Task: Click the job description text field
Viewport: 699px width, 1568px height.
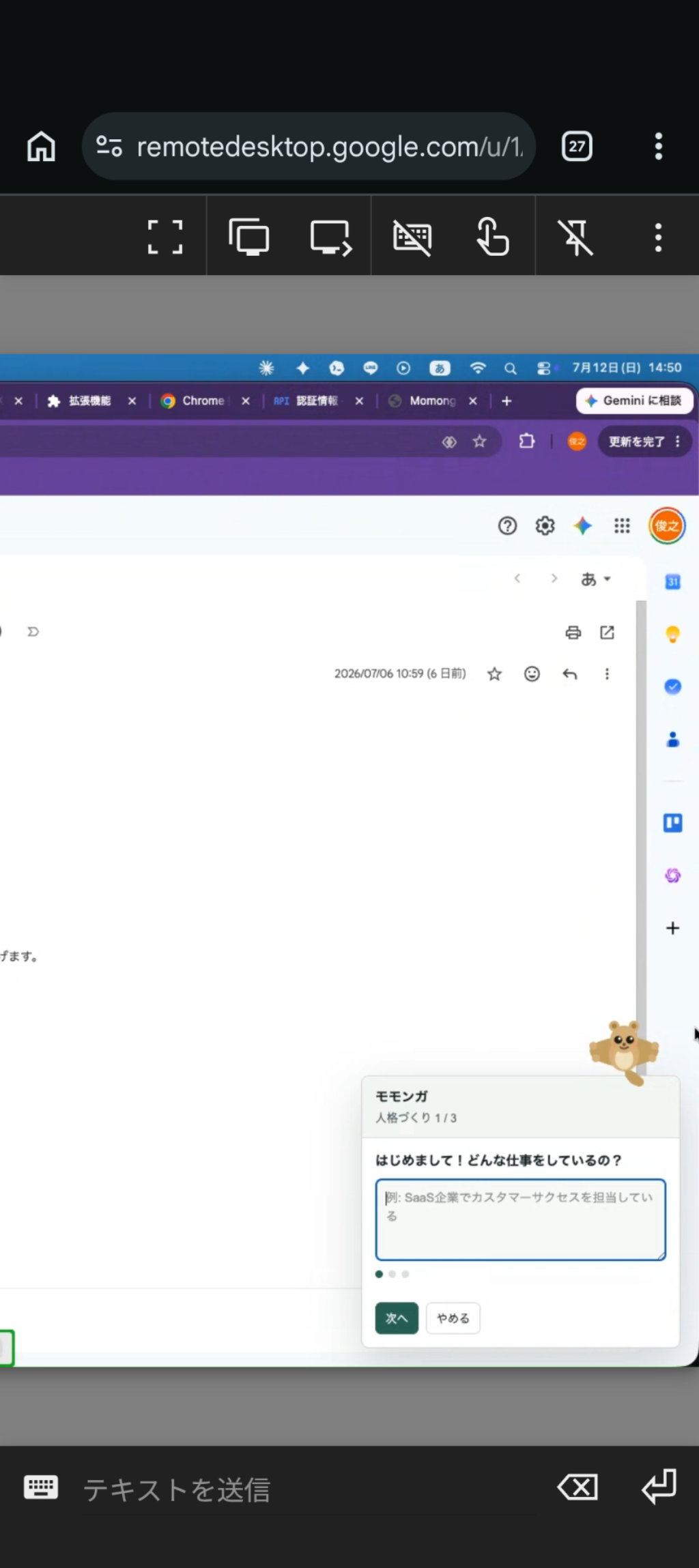Action: pos(520,1219)
